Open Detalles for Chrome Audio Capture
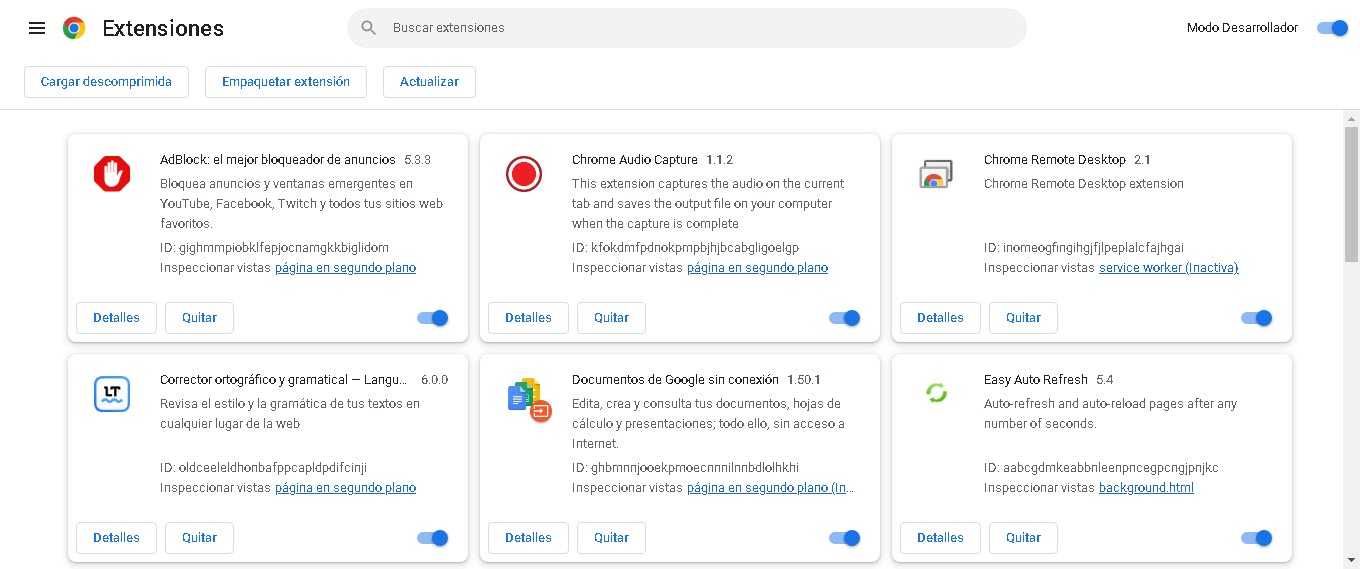The width and height of the screenshot is (1360, 569). tap(528, 318)
